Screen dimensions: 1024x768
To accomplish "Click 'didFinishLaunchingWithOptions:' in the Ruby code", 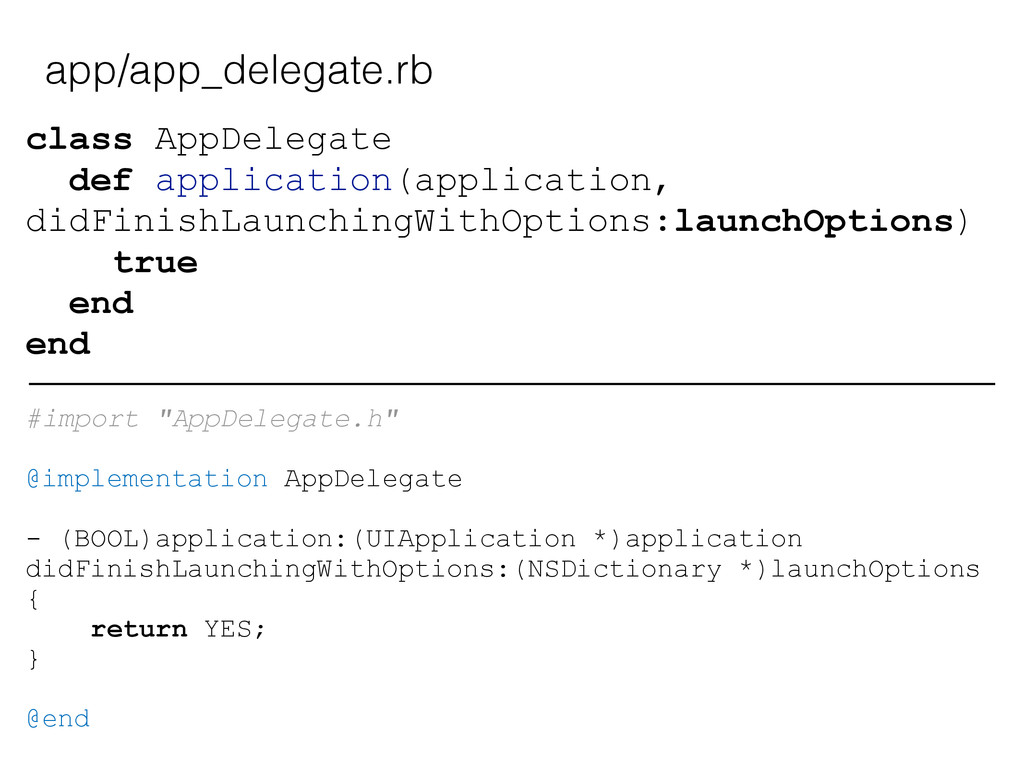I will click(x=348, y=221).
